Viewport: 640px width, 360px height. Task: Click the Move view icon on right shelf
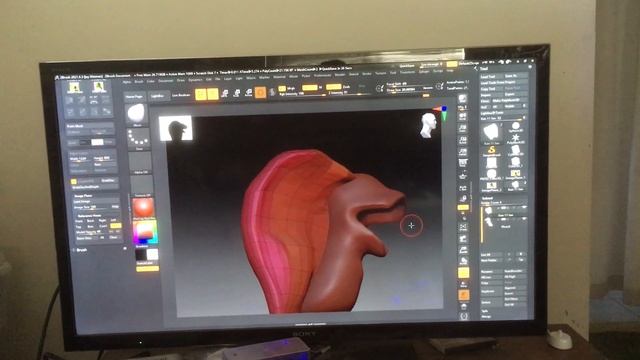(x=463, y=239)
